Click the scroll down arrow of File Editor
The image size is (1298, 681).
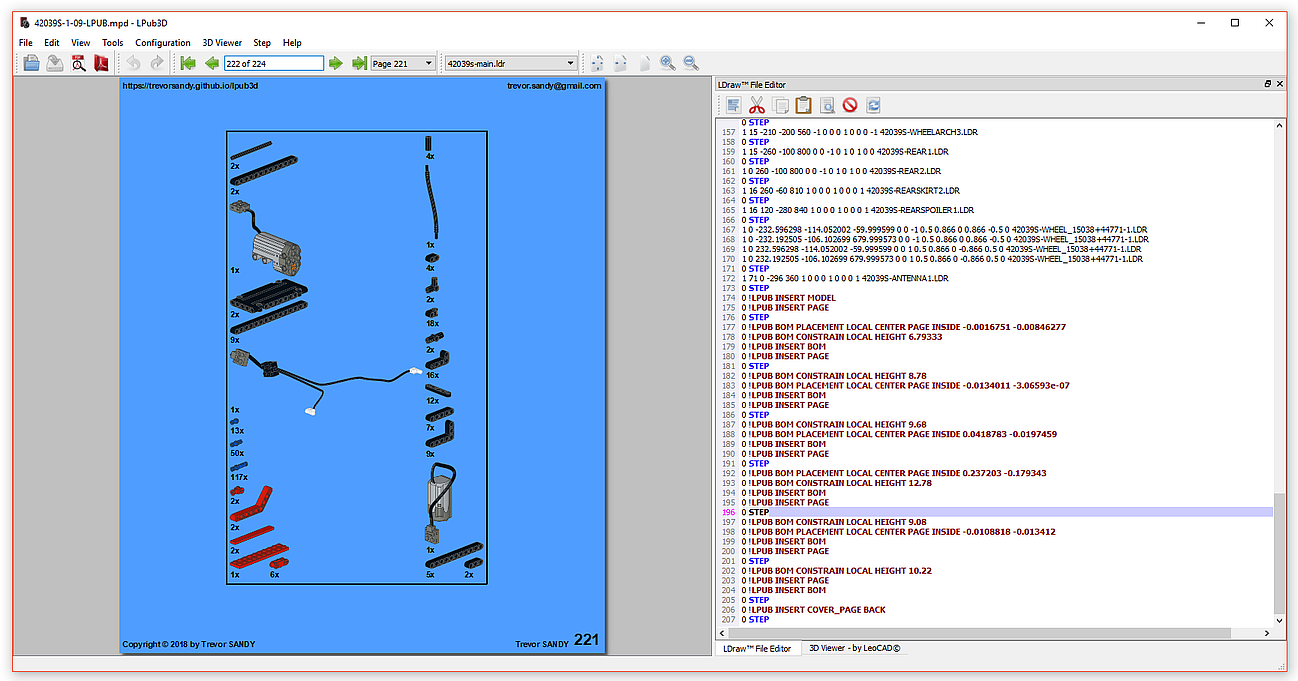[1279, 622]
